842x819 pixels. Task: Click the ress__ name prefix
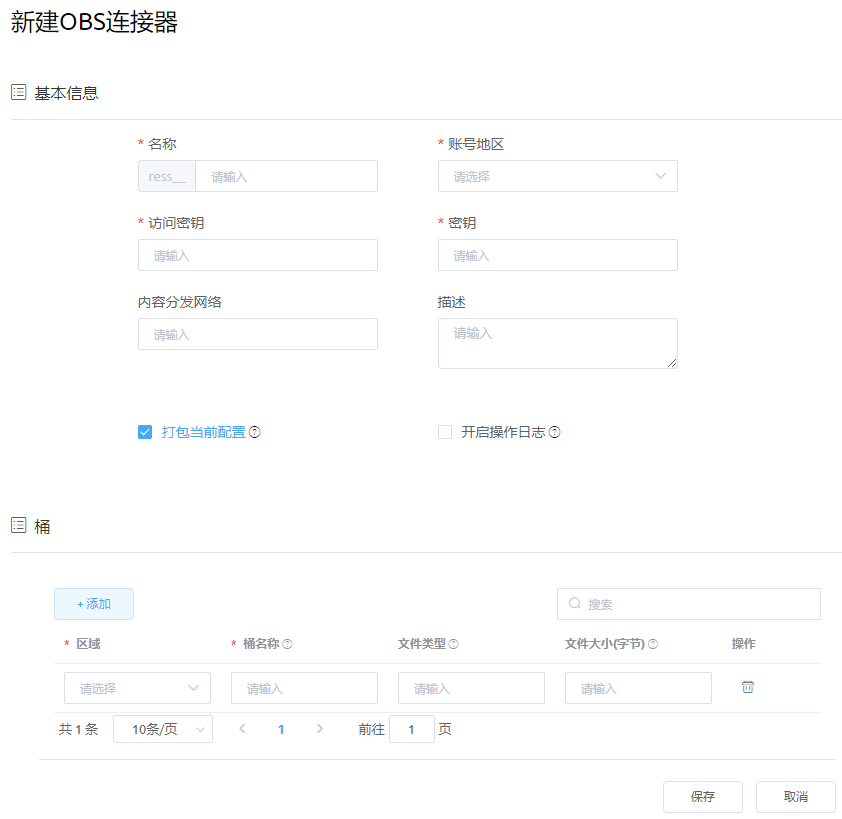167,176
